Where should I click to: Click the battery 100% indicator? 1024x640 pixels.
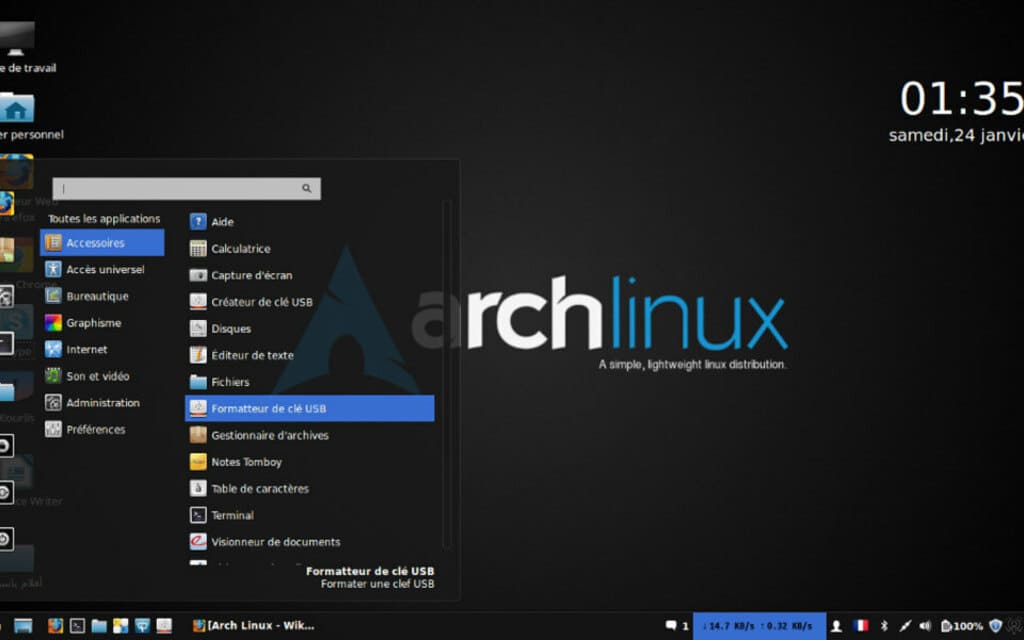[x=961, y=626]
